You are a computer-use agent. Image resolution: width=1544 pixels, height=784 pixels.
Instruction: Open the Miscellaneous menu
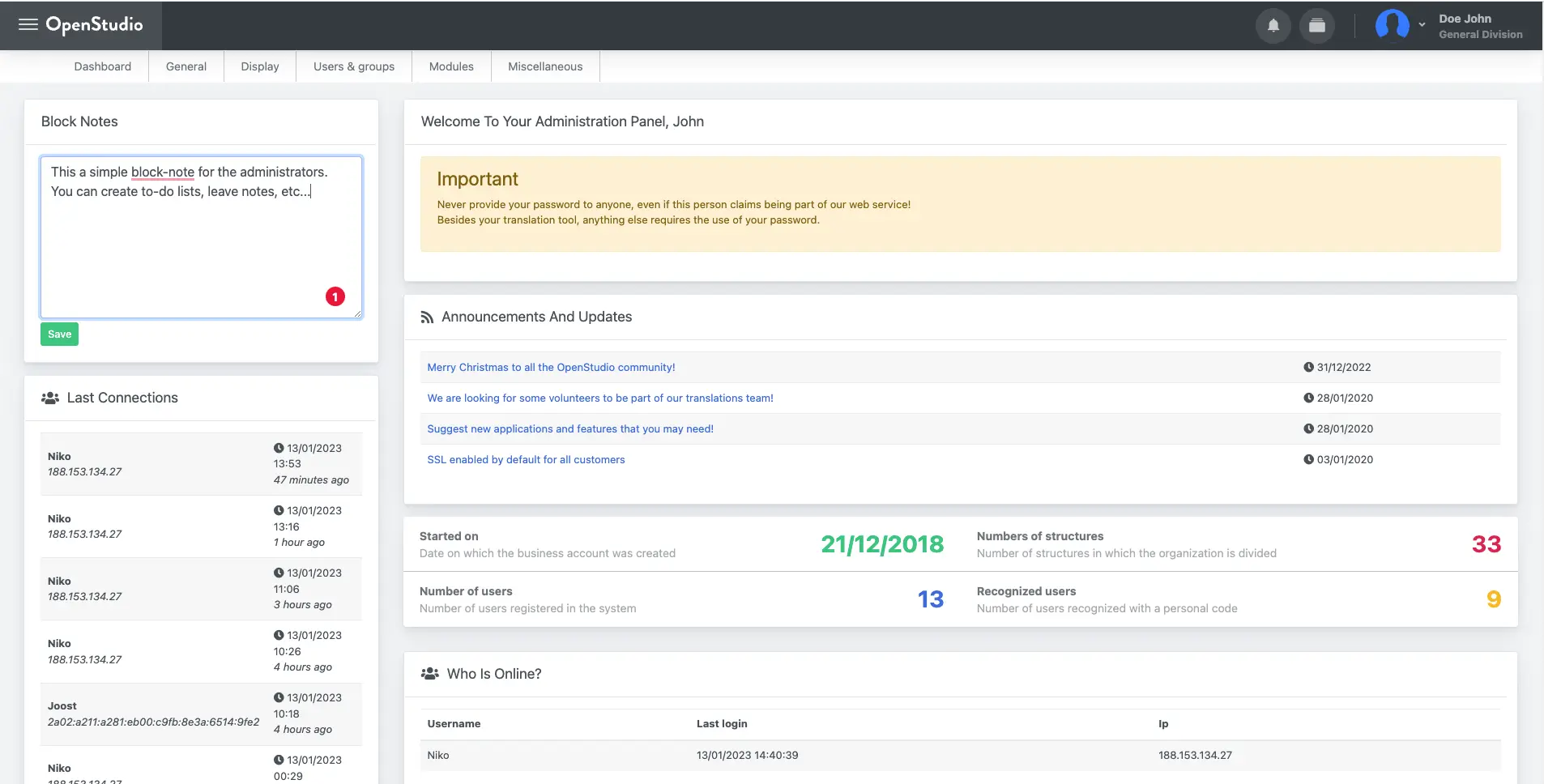pyautogui.click(x=545, y=66)
